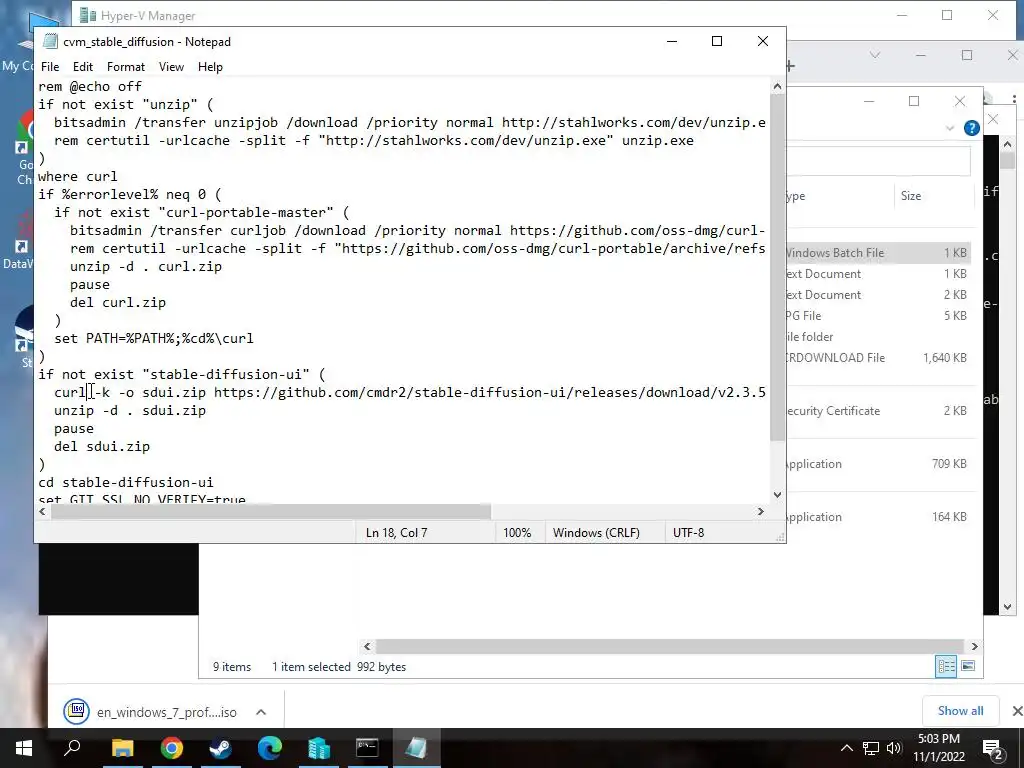Click the network icon in system tray

point(871,748)
